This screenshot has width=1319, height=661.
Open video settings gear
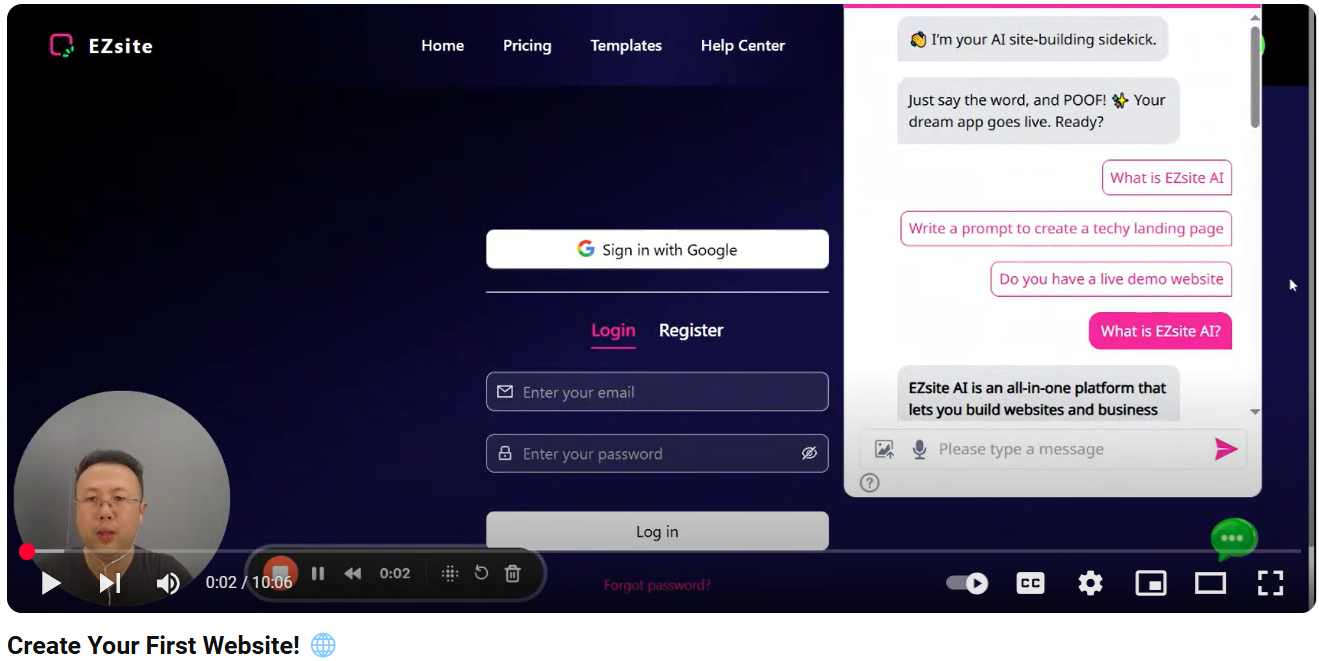pos(1090,583)
